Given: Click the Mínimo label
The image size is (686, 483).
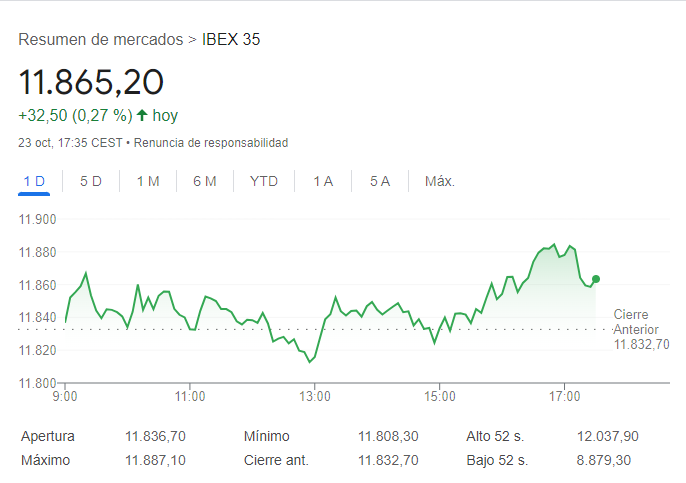Looking at the screenshot, I should tap(267, 436).
